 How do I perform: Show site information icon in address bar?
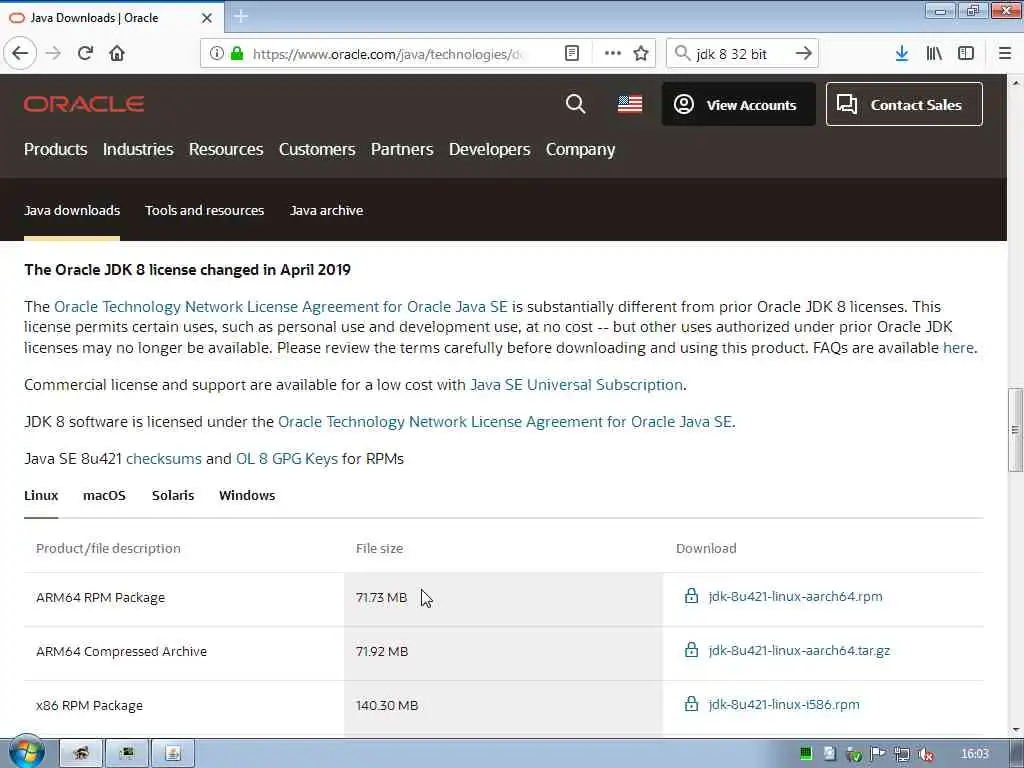point(217,54)
